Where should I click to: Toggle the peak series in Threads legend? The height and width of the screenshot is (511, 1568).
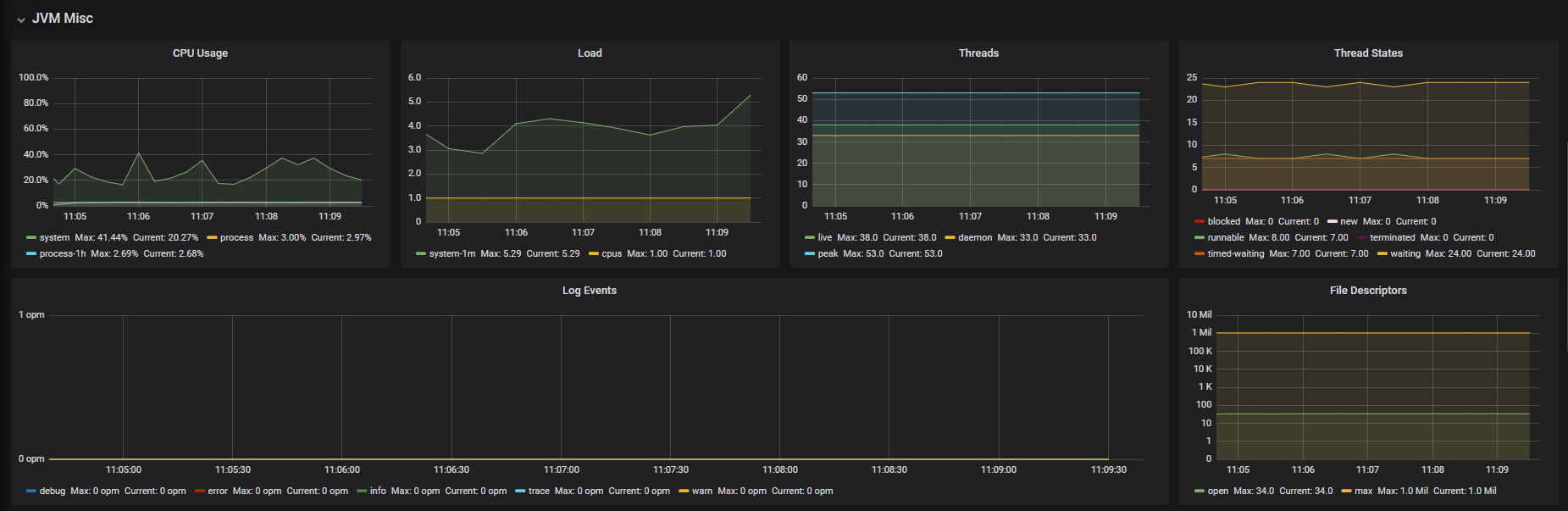[x=828, y=253]
